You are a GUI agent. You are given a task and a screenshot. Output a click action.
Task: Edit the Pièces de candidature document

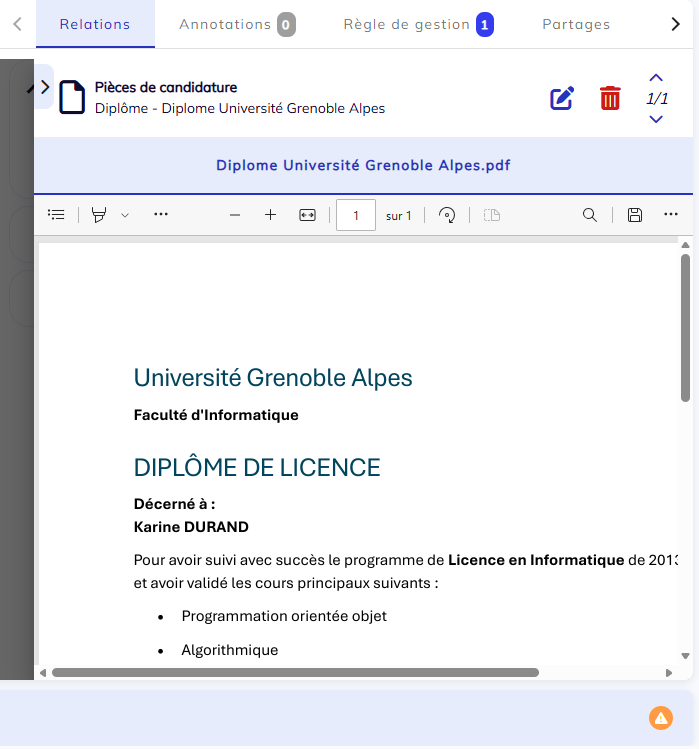[562, 98]
